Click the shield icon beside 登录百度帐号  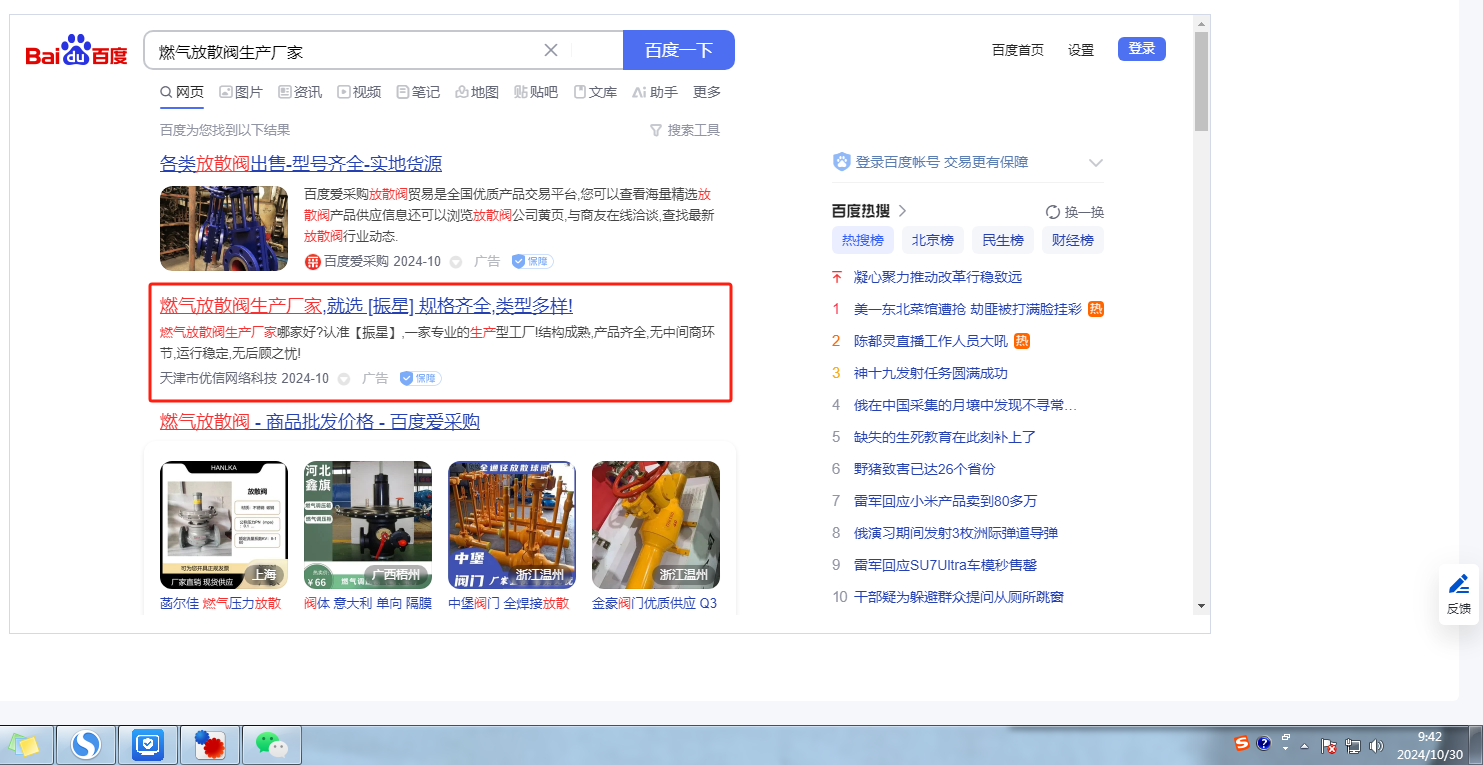tap(842, 162)
